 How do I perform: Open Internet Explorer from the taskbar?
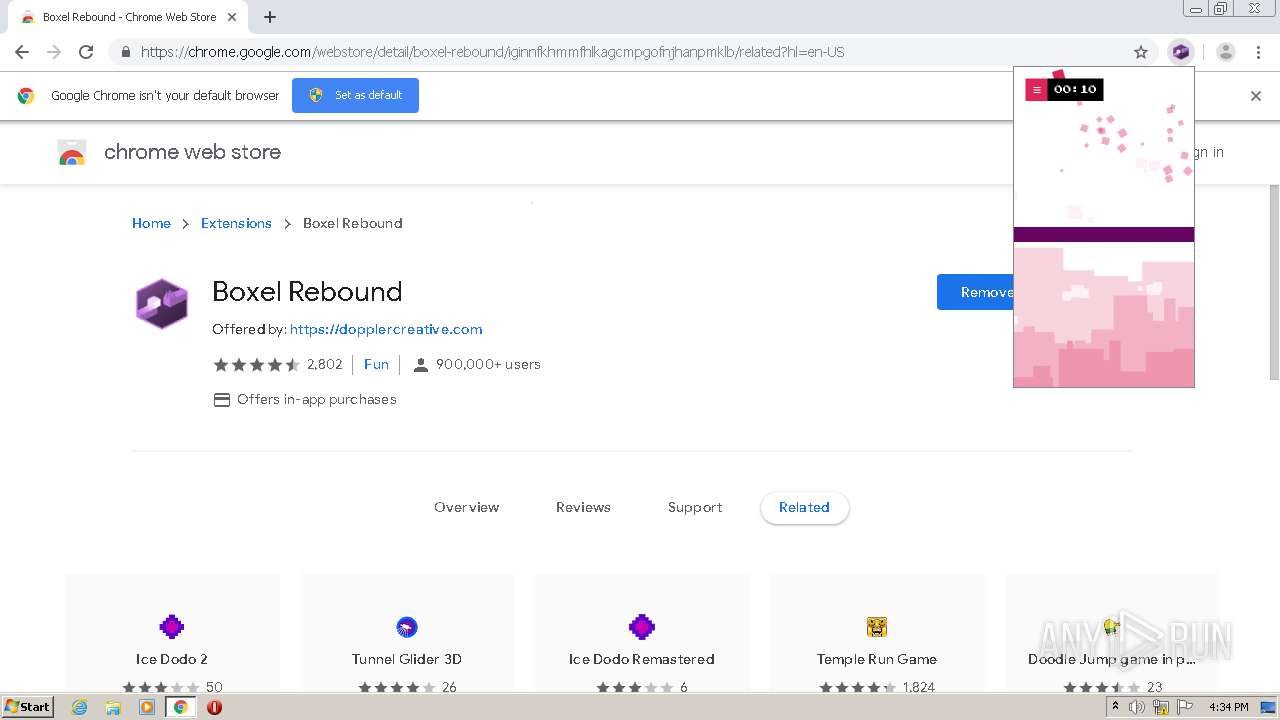[x=80, y=707]
